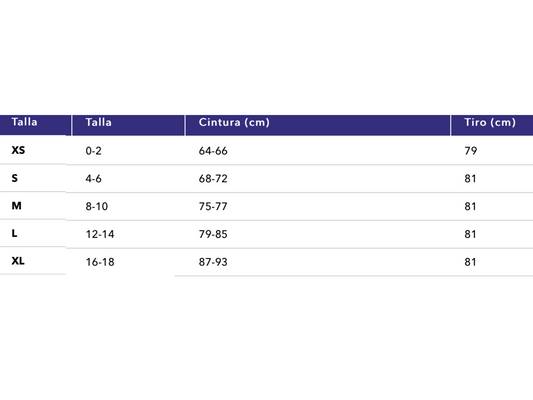Click the second Talla column header
The height and width of the screenshot is (400, 533).
click(98, 122)
